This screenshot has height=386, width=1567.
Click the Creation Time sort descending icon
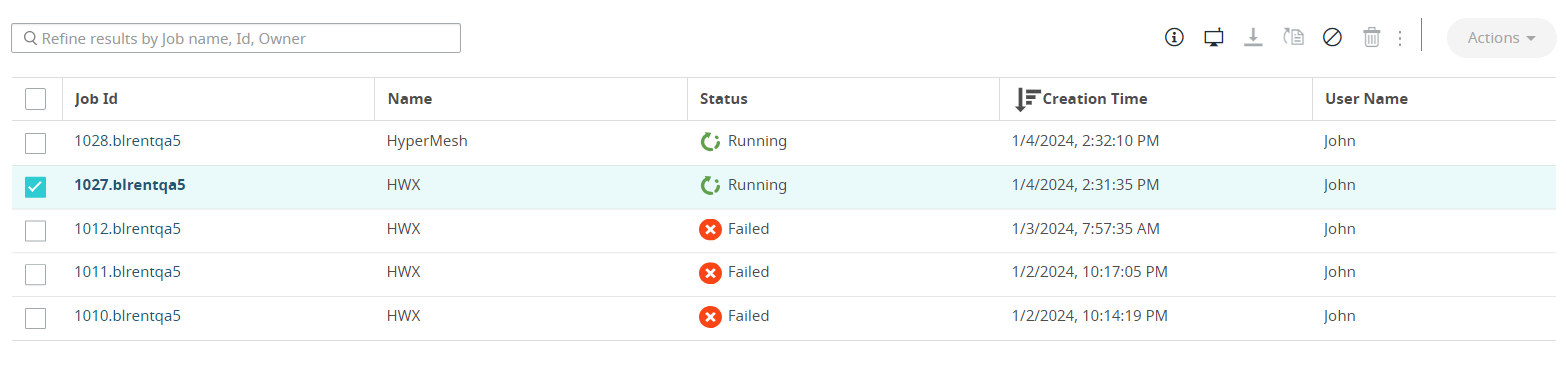click(1027, 99)
